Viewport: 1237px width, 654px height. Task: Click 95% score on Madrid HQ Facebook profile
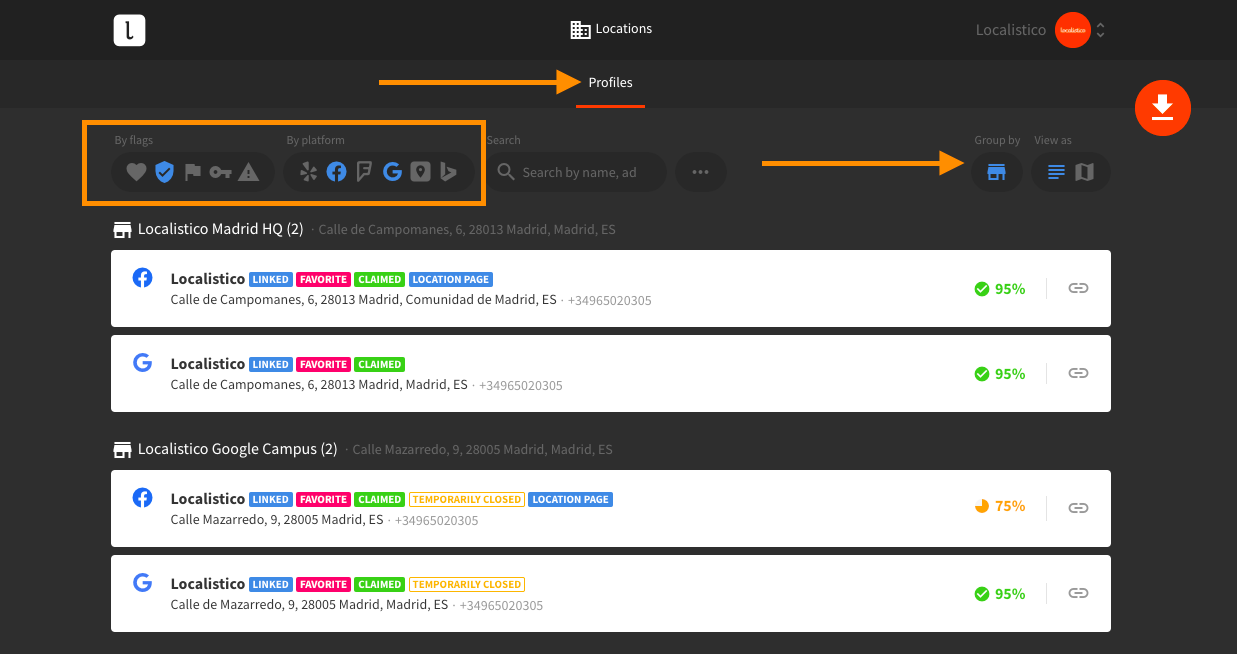[1000, 289]
